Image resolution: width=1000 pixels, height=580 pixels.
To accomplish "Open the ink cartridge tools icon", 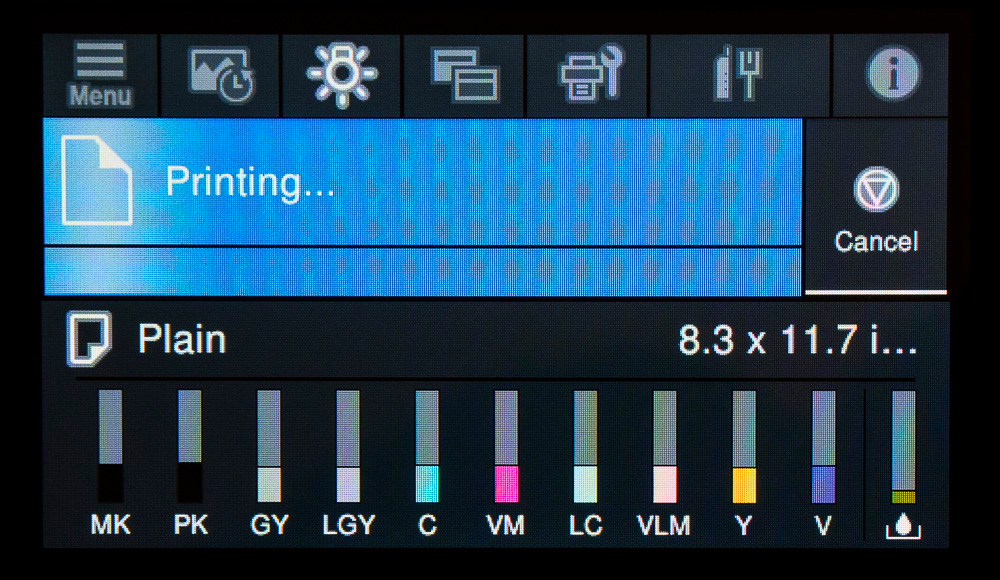I will tap(740, 75).
